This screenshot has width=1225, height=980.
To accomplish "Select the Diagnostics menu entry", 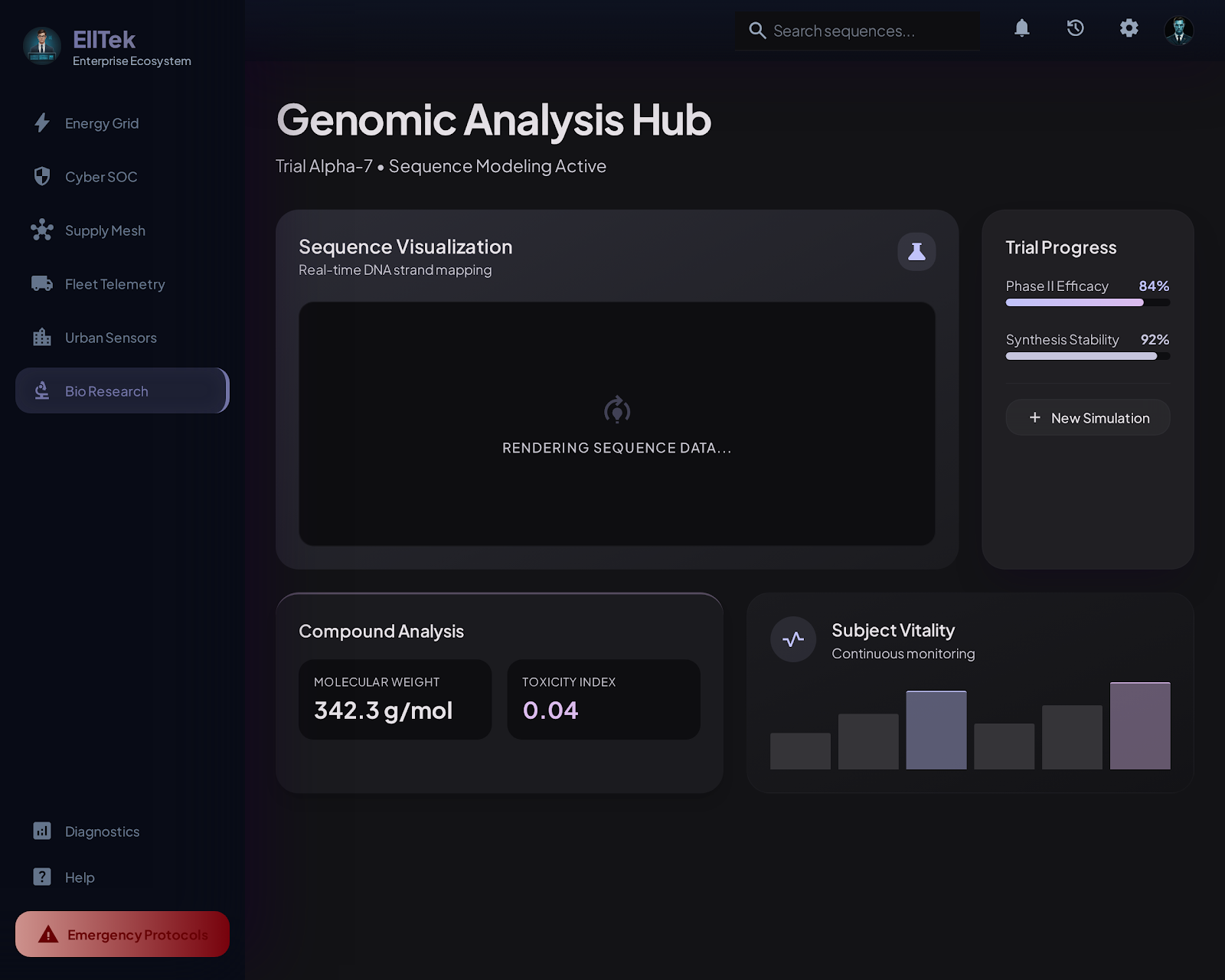I will pos(102,831).
